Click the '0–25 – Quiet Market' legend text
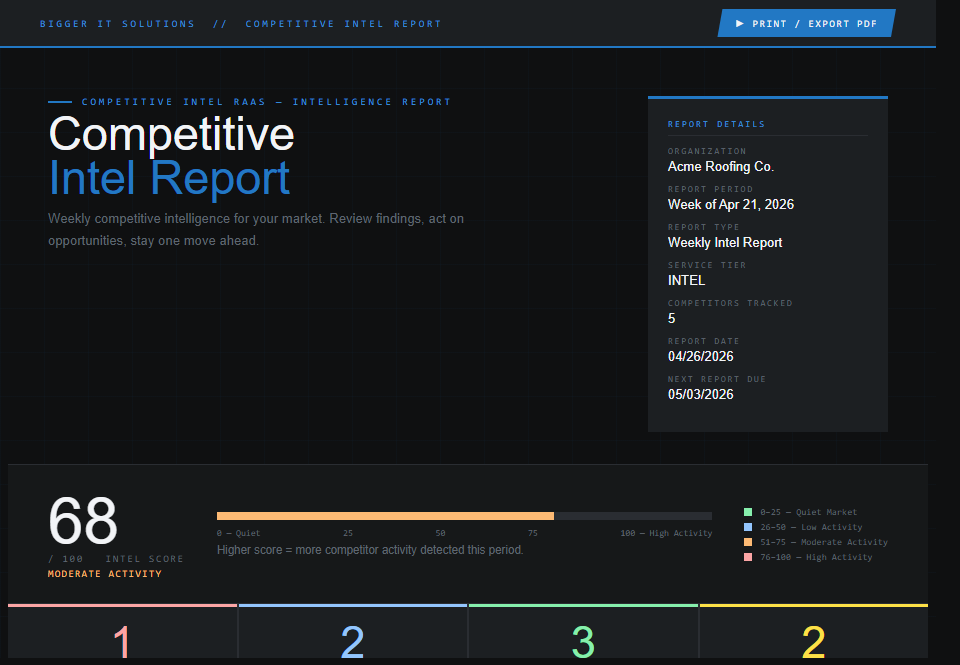Viewport: 960px width, 665px height. [808, 512]
